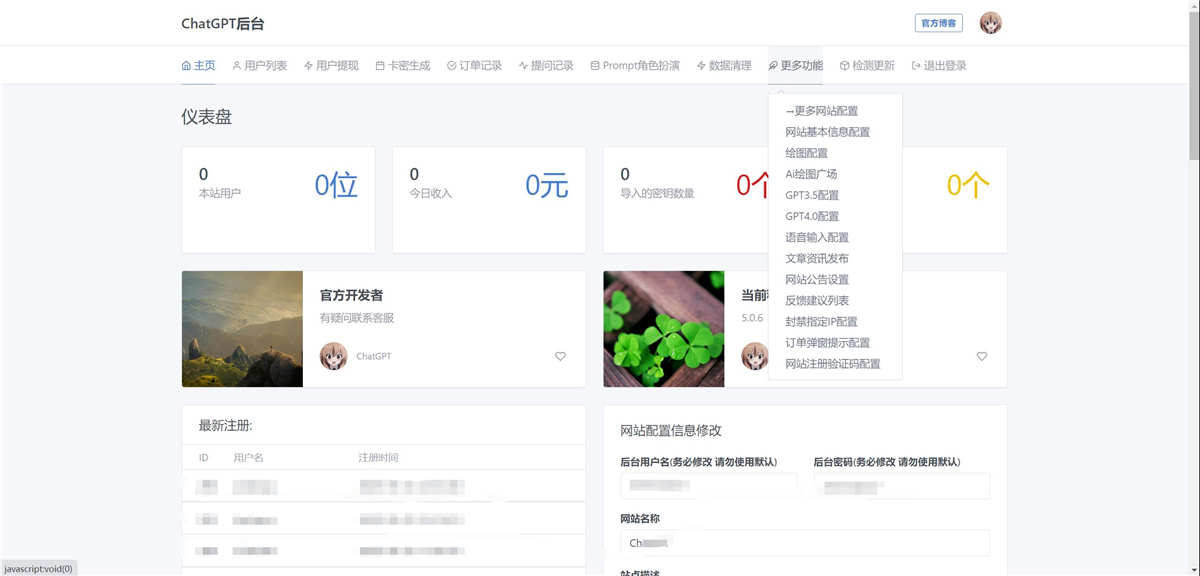Open 主页 with the home icon
This screenshot has width=1200, height=576.
198,66
